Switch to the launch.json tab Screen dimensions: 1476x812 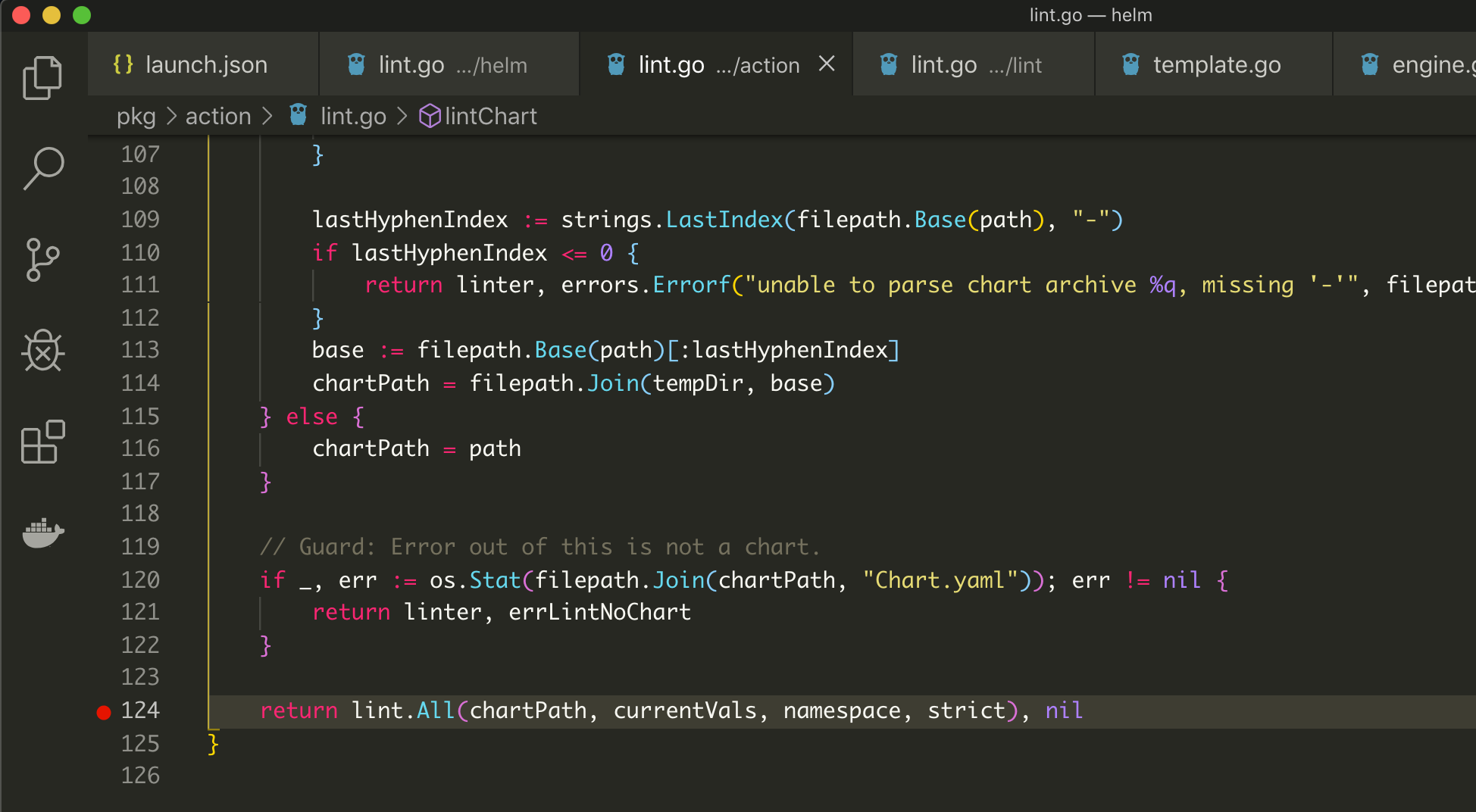203,64
